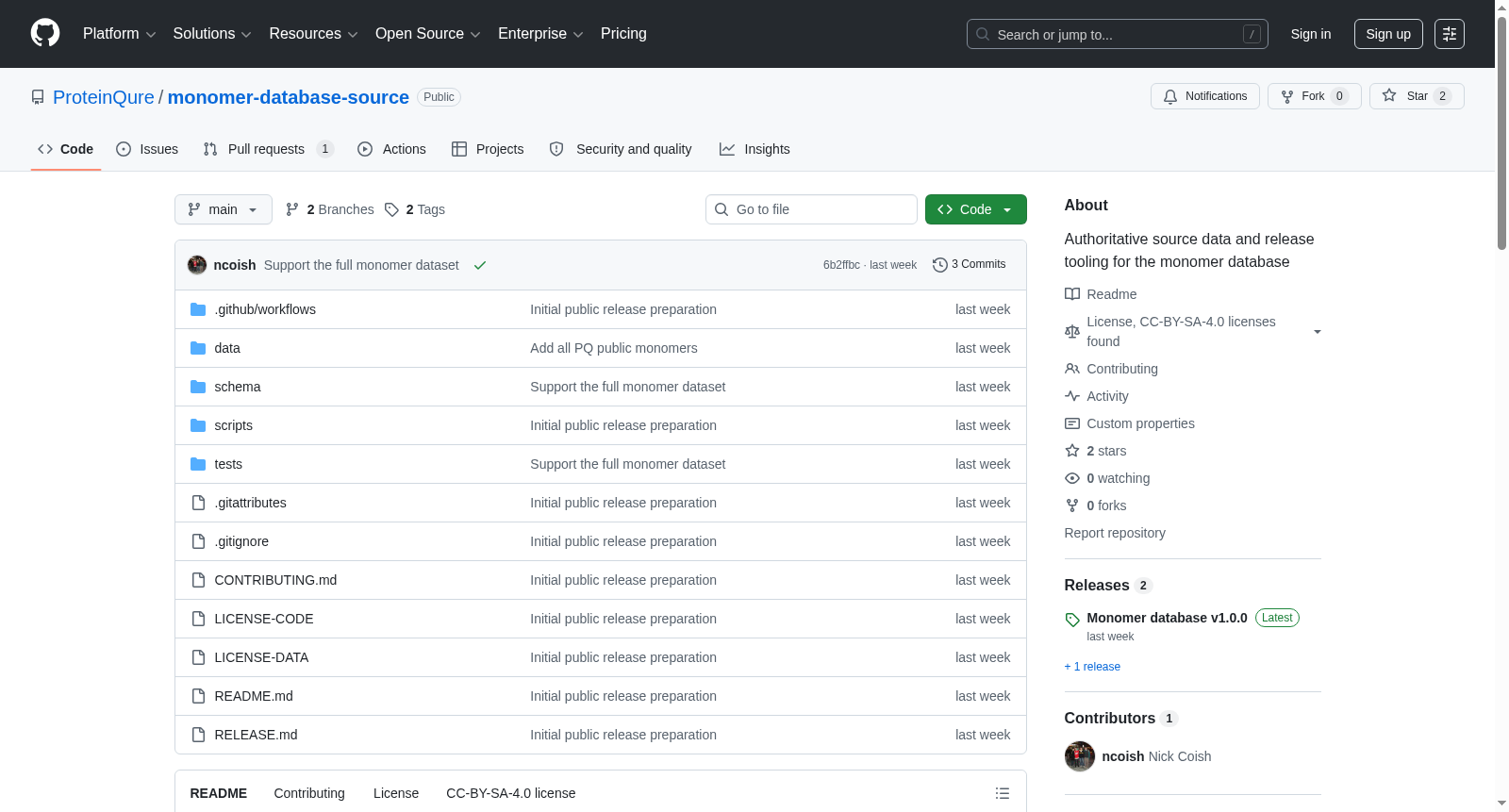Open the RELEASE.md file
Viewport: 1509px width, 812px height.
coord(256,735)
